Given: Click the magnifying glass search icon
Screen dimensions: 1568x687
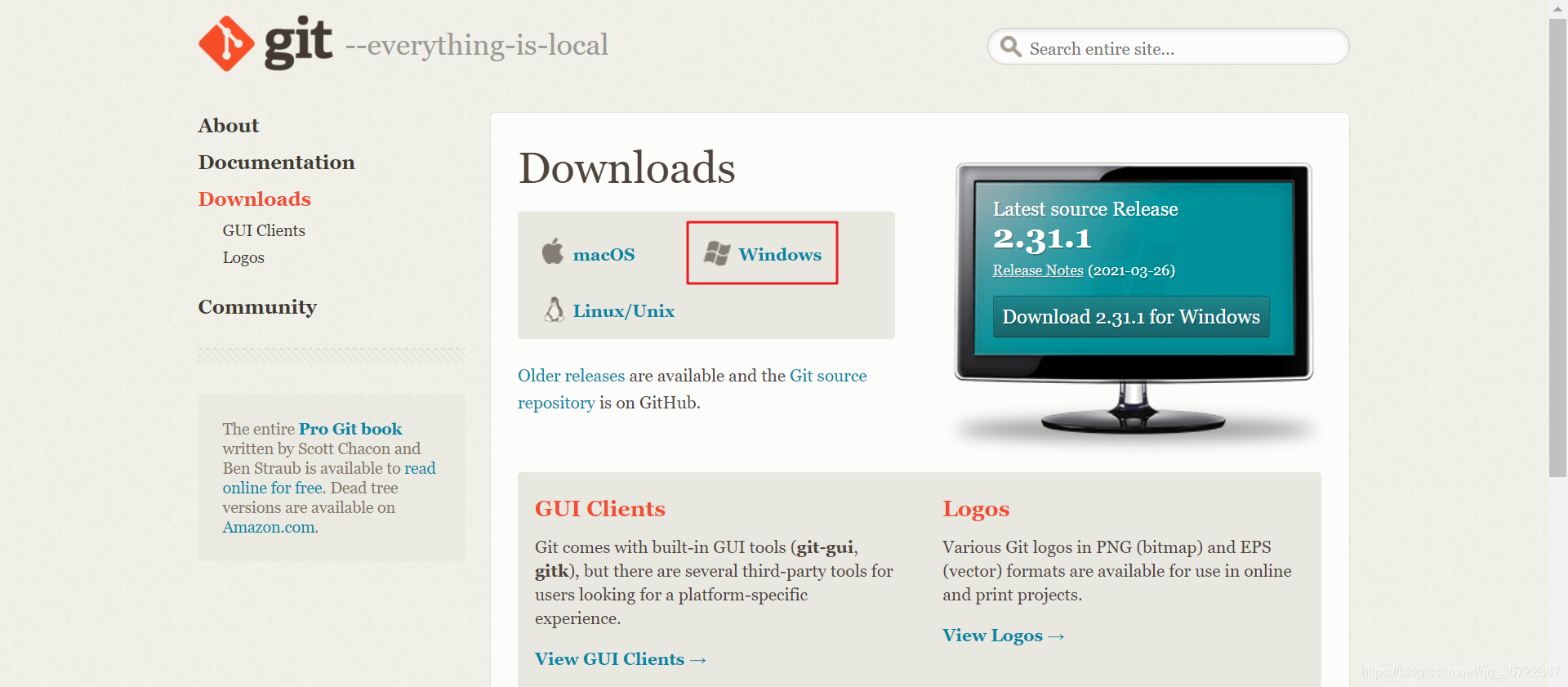Looking at the screenshot, I should tap(1011, 47).
